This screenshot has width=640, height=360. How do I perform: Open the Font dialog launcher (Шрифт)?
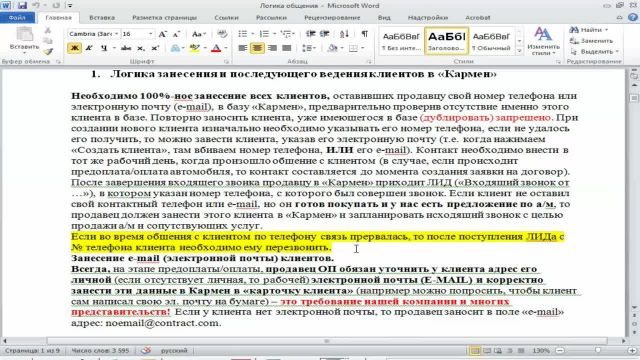(226, 62)
